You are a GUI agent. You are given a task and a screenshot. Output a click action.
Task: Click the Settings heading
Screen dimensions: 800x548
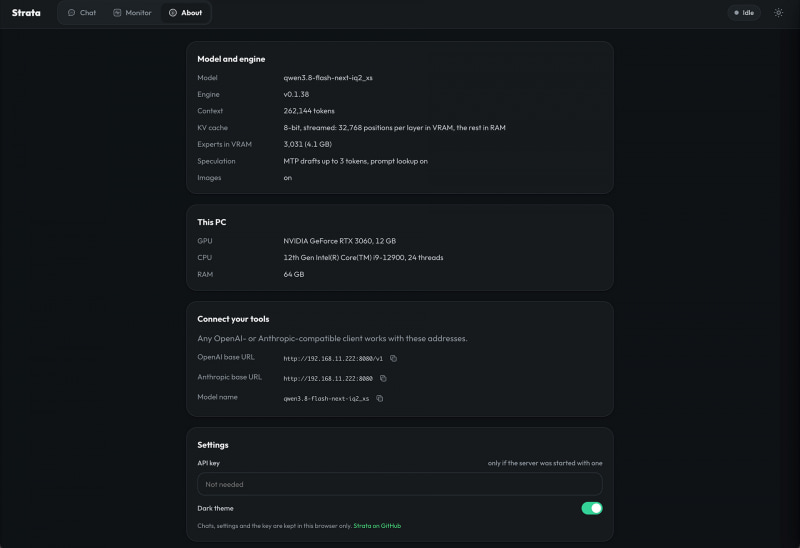pos(213,445)
